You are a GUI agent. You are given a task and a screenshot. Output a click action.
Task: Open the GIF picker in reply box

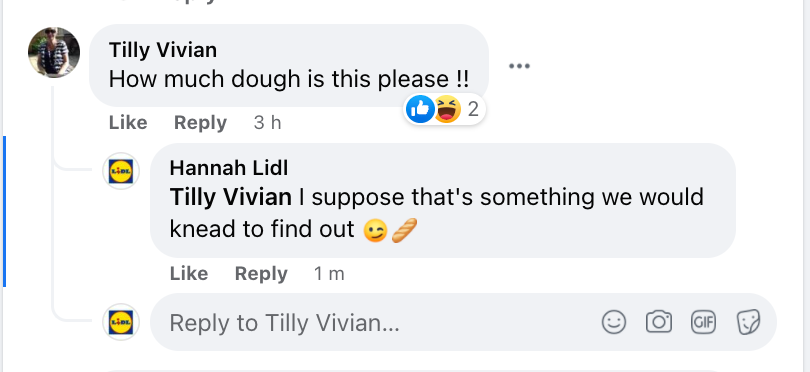(704, 322)
